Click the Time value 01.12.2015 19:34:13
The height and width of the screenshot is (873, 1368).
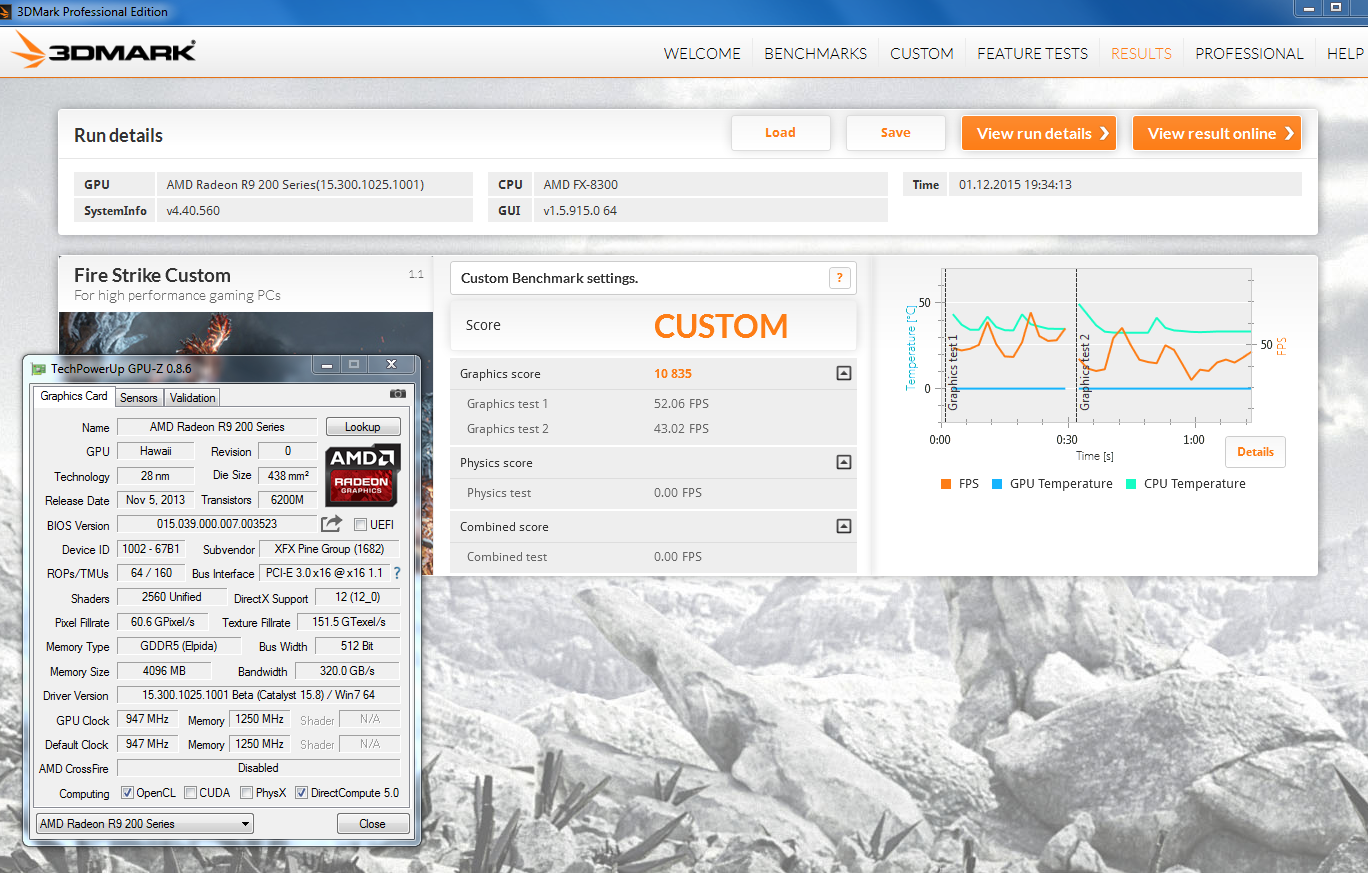(1015, 185)
